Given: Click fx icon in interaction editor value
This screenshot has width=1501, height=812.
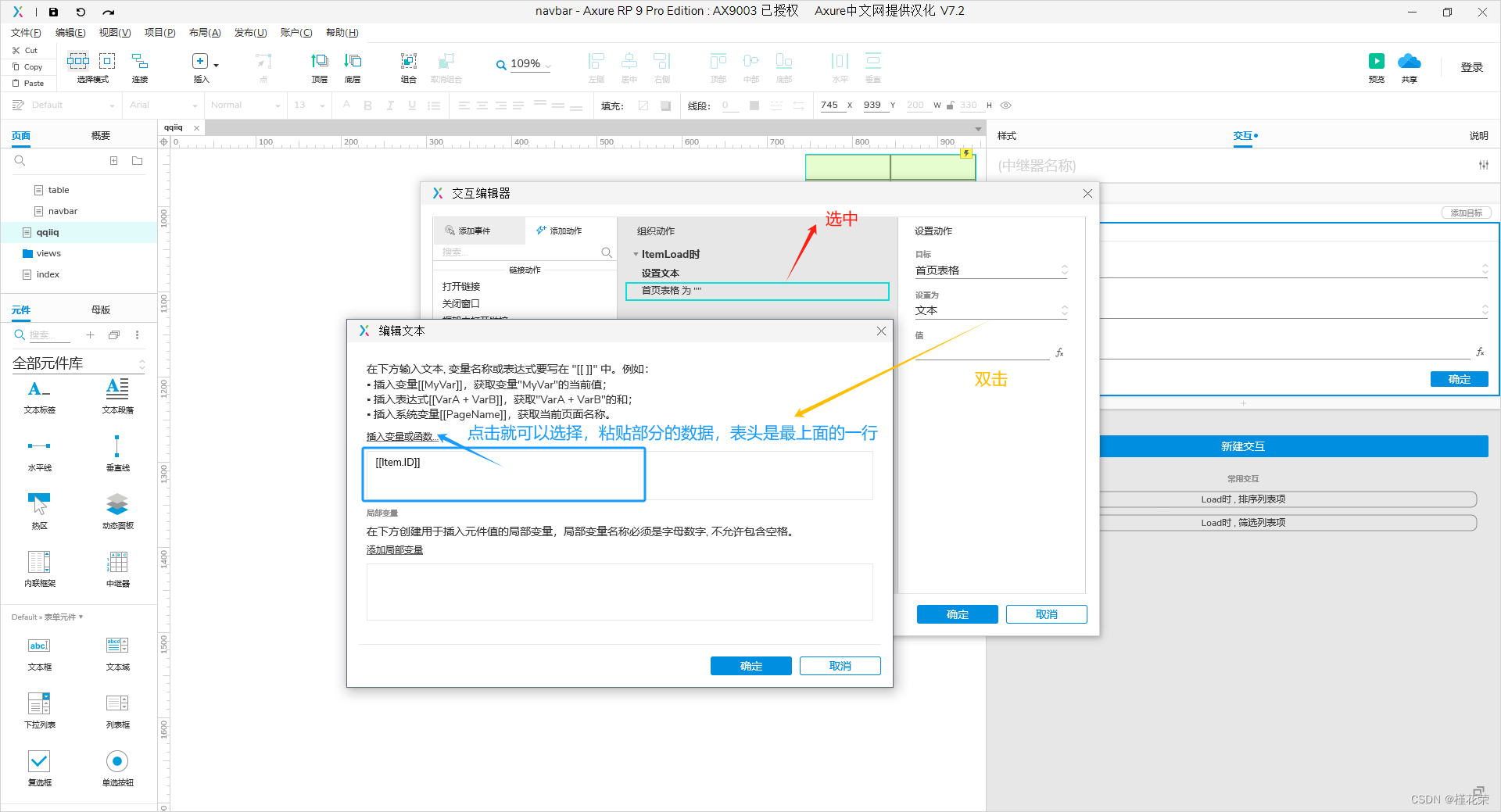Looking at the screenshot, I should pyautogui.click(x=1060, y=353).
